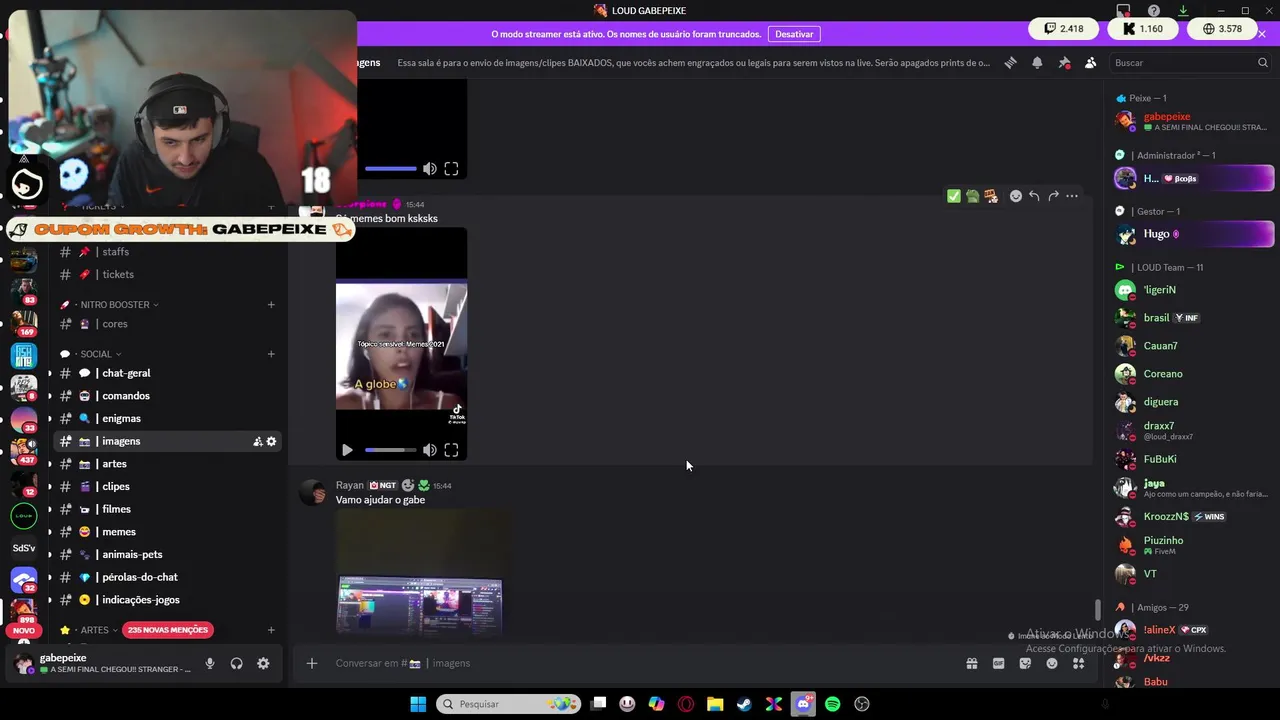Open member gabepeixe in member list
The width and height of the screenshot is (1280, 720).
pos(1191,122)
